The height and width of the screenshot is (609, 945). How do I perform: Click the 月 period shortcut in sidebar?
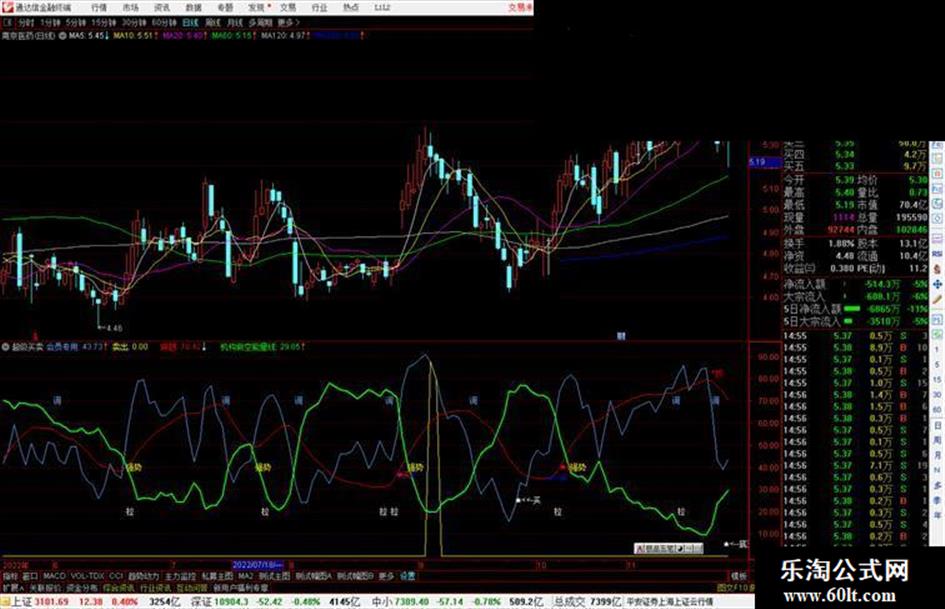pyautogui.click(x=937, y=456)
